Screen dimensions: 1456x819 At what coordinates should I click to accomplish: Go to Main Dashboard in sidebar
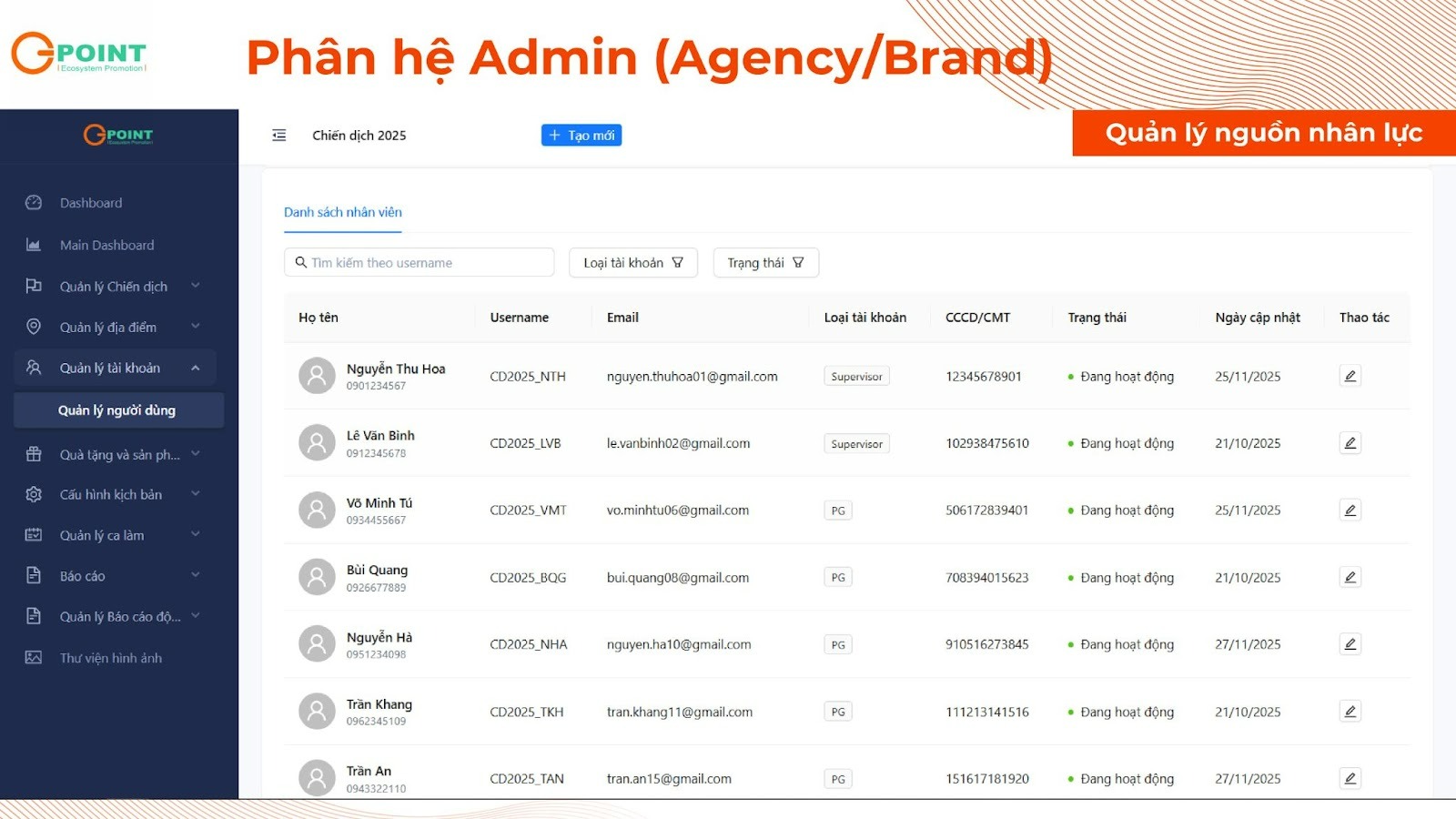(106, 245)
